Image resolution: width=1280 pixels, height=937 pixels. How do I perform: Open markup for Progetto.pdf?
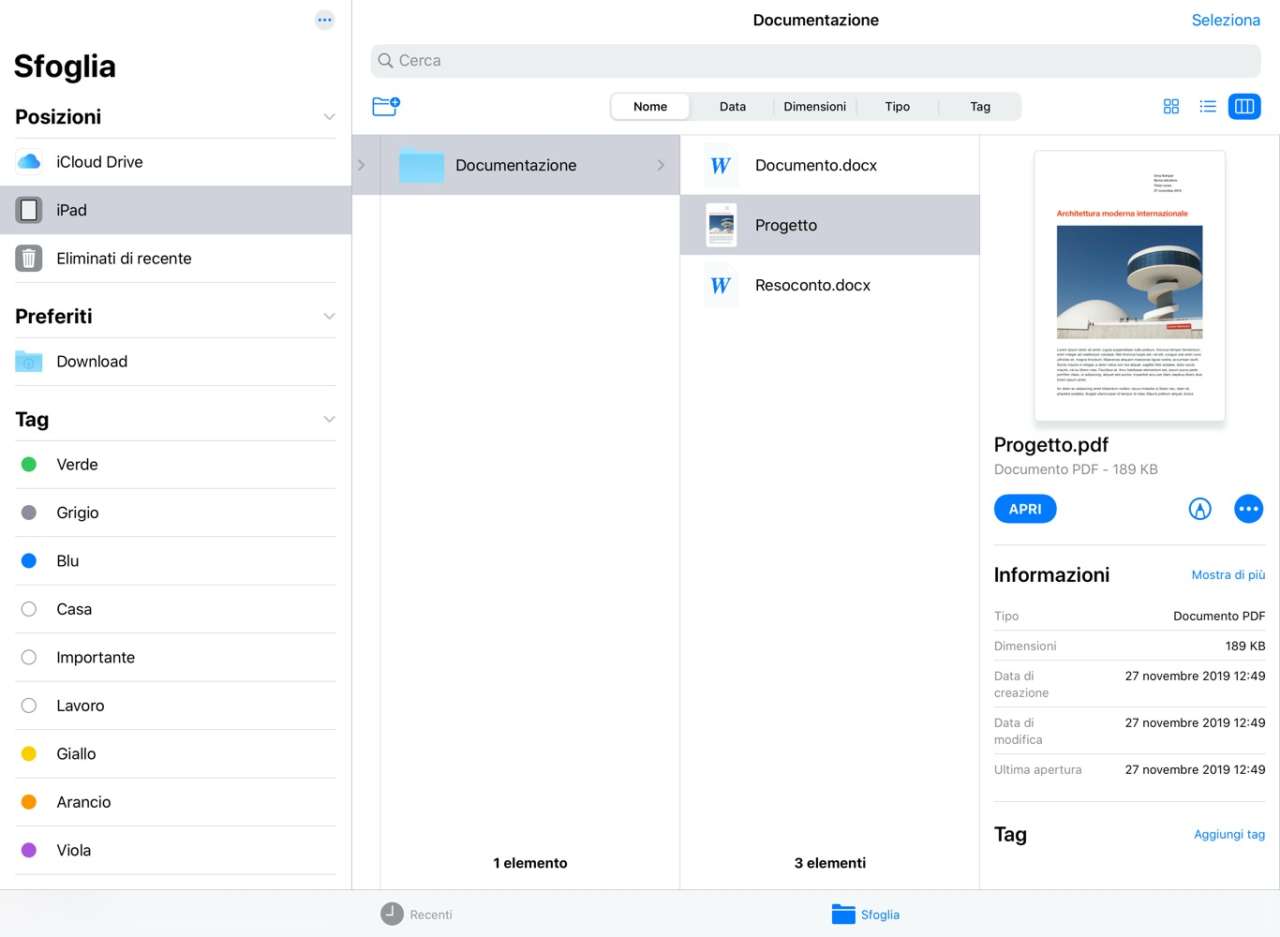coord(1200,509)
